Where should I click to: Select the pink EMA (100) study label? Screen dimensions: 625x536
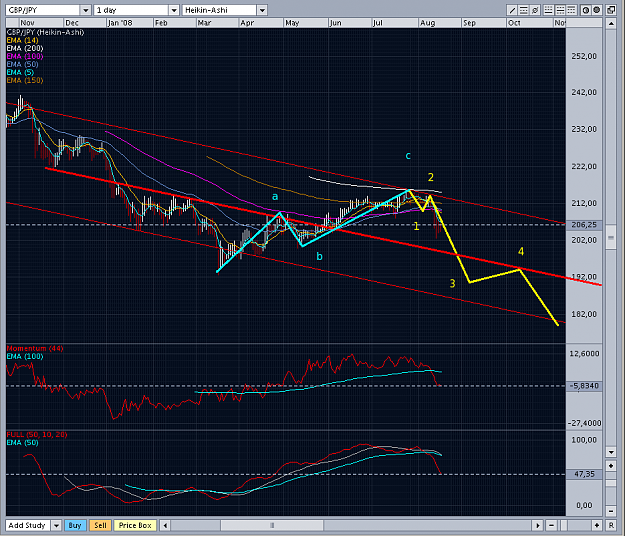(x=25, y=56)
